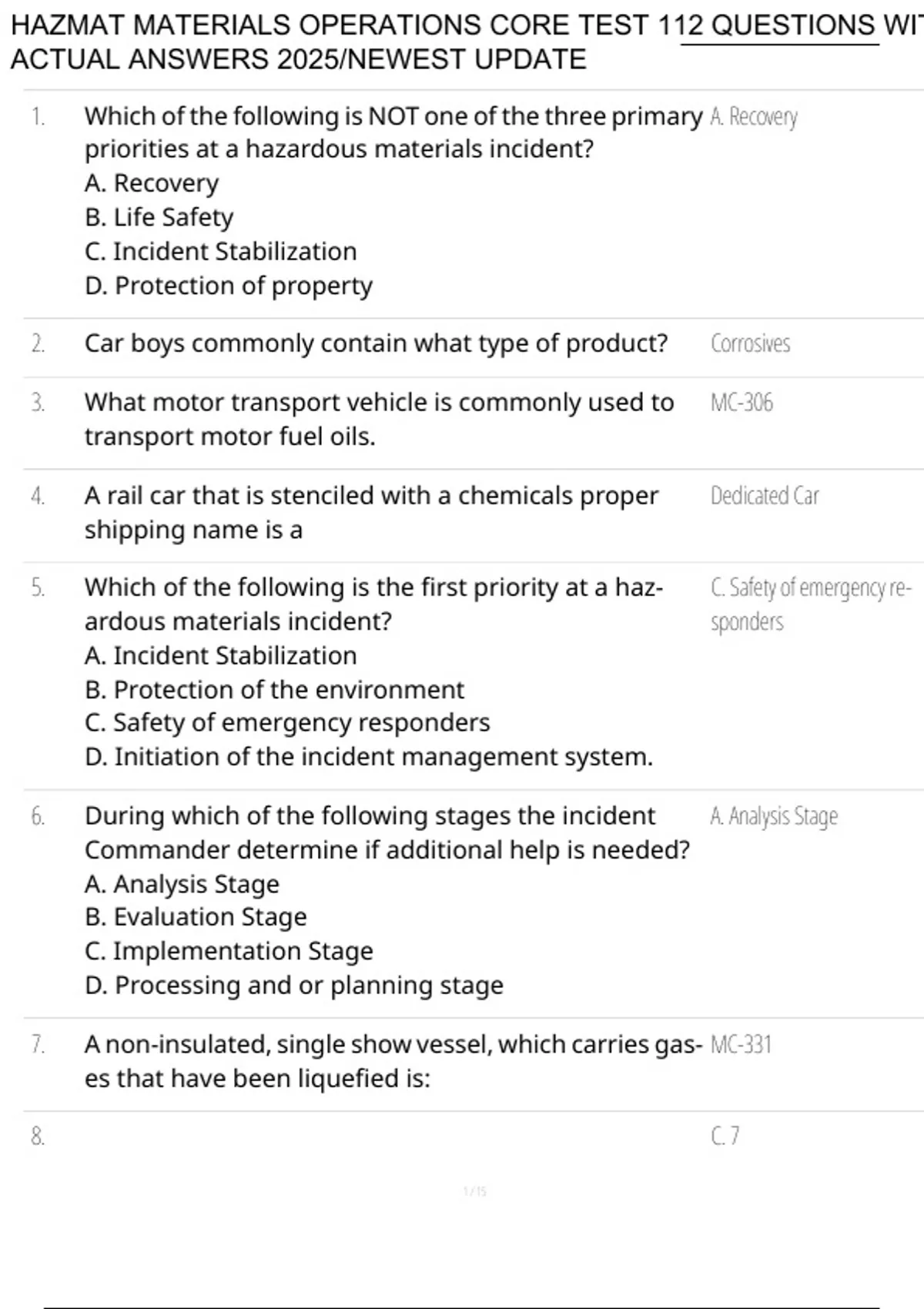Click the answer 'Corrosives'
Viewport: 924px width, 1309px height.
[750, 343]
